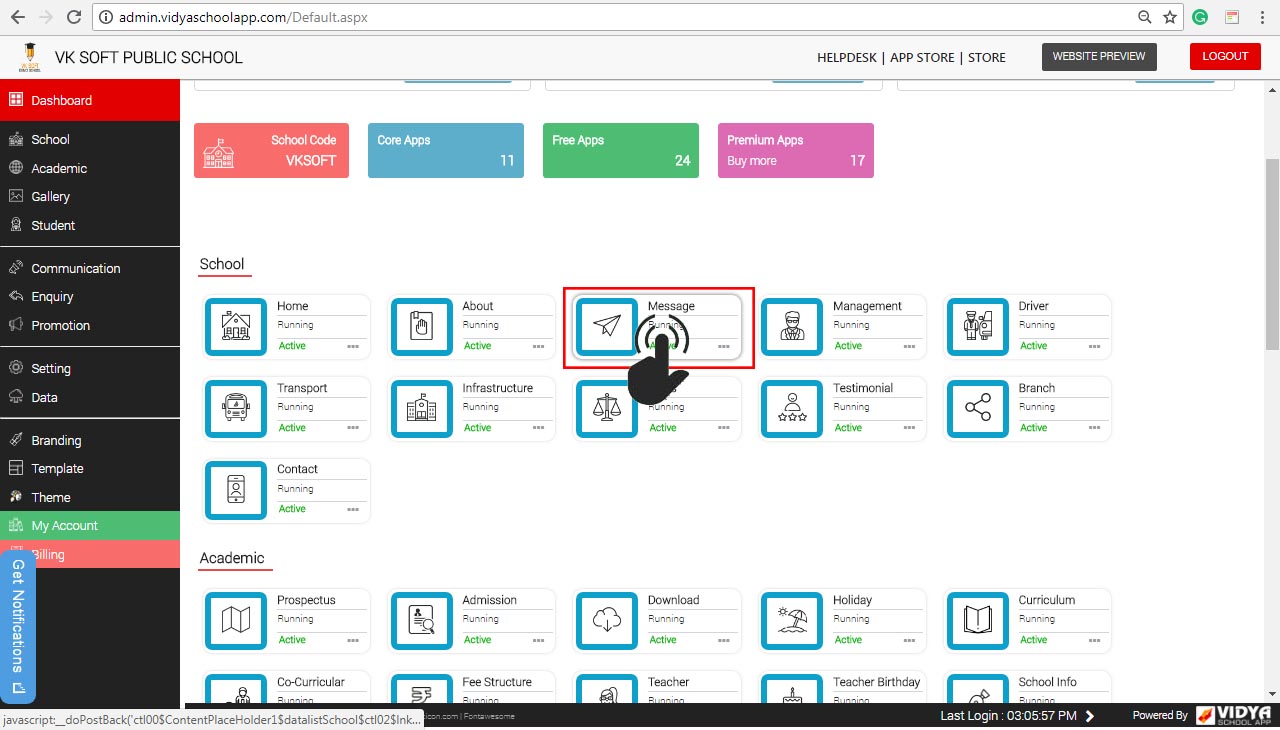Open the About app icon

421,326
